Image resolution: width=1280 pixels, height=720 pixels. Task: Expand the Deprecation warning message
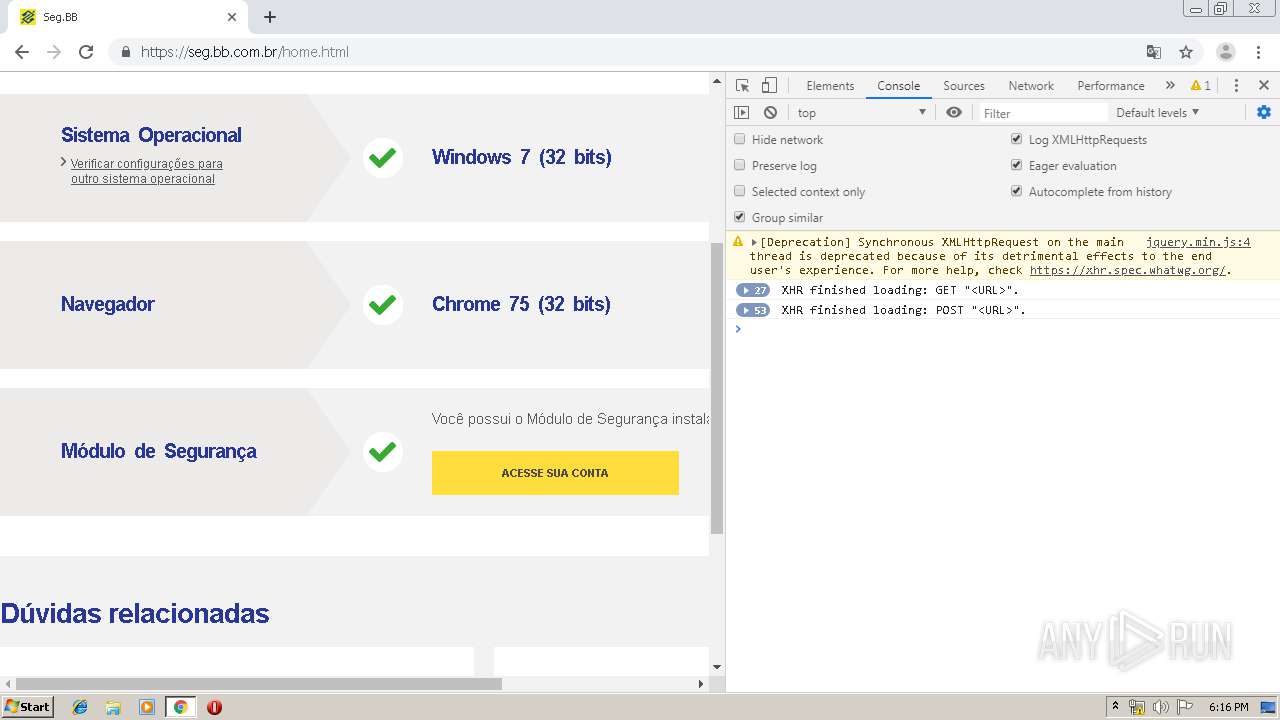pos(754,242)
